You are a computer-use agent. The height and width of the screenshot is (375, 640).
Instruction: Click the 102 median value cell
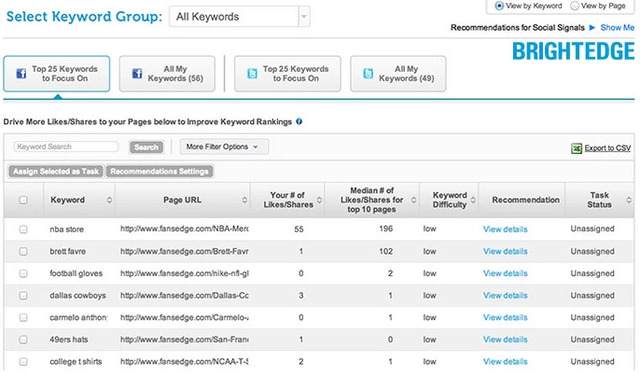pyautogui.click(x=386, y=251)
